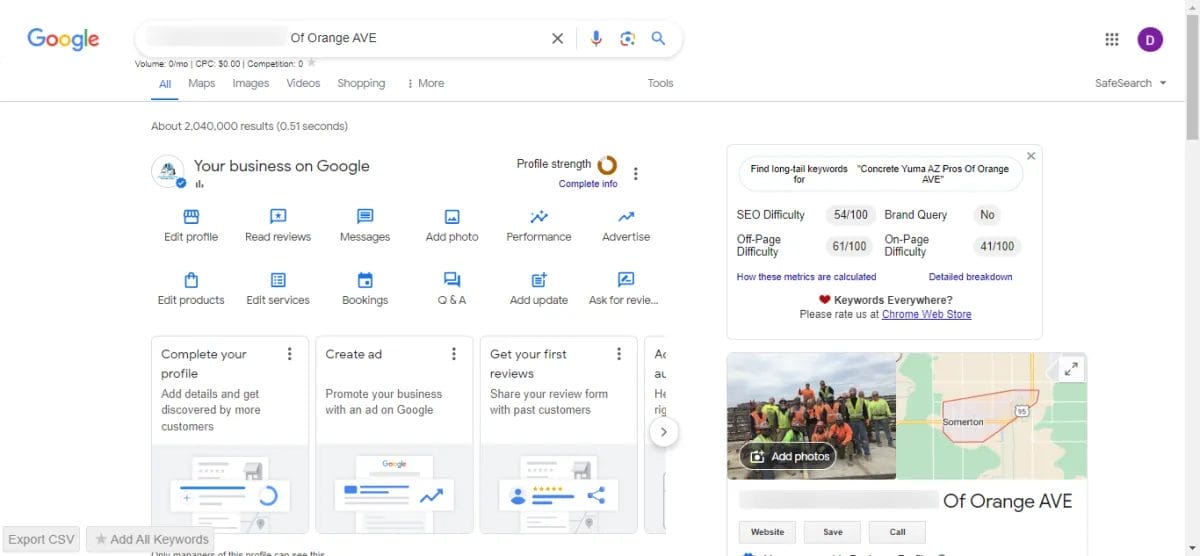Open options menu on Complete your profile card
The height and width of the screenshot is (556, 1200).
[290, 354]
